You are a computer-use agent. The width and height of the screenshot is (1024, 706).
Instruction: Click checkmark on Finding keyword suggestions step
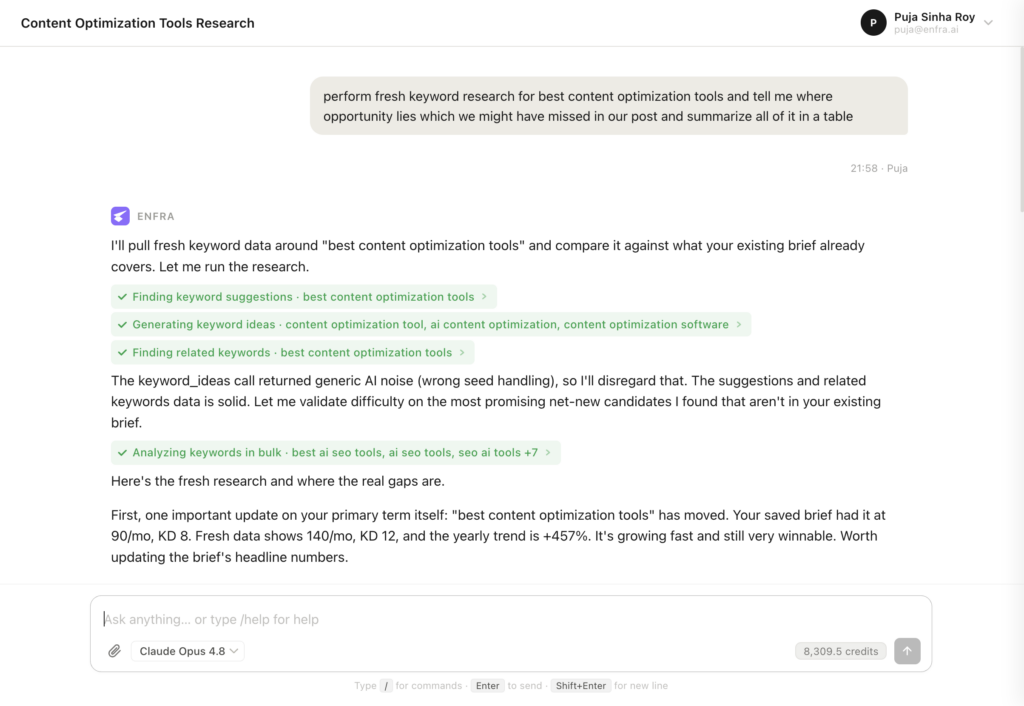(122, 297)
